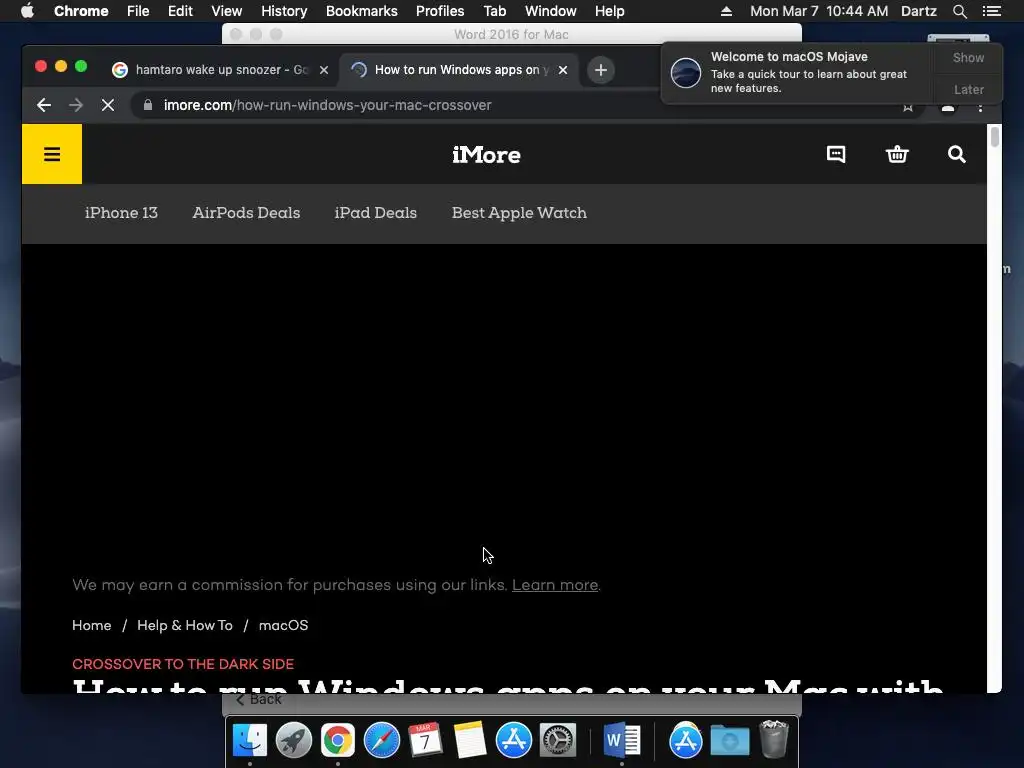This screenshot has width=1024, height=768.
Task: Open the File menu
Action: point(138,11)
